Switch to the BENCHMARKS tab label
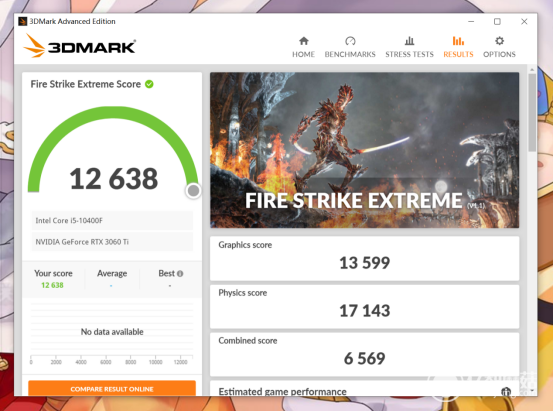The height and width of the screenshot is (412, 554). tap(350, 54)
